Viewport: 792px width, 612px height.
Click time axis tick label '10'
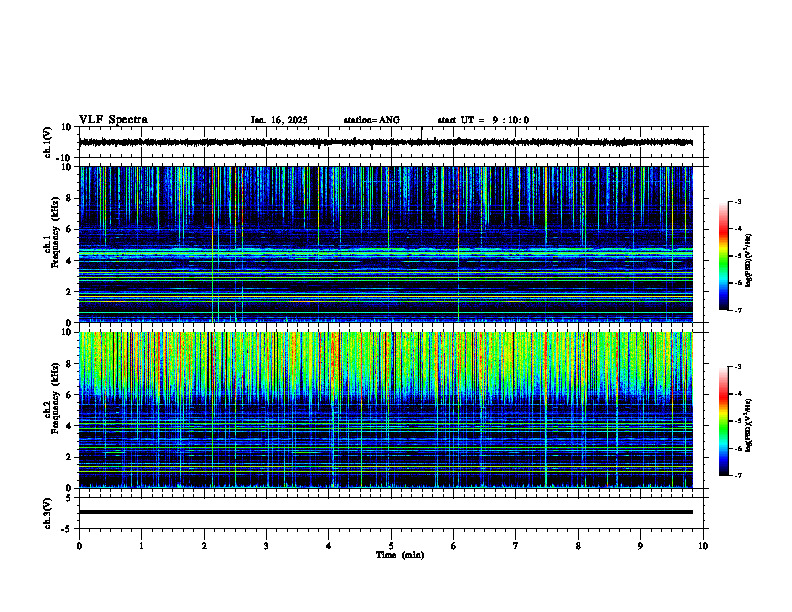tap(703, 546)
